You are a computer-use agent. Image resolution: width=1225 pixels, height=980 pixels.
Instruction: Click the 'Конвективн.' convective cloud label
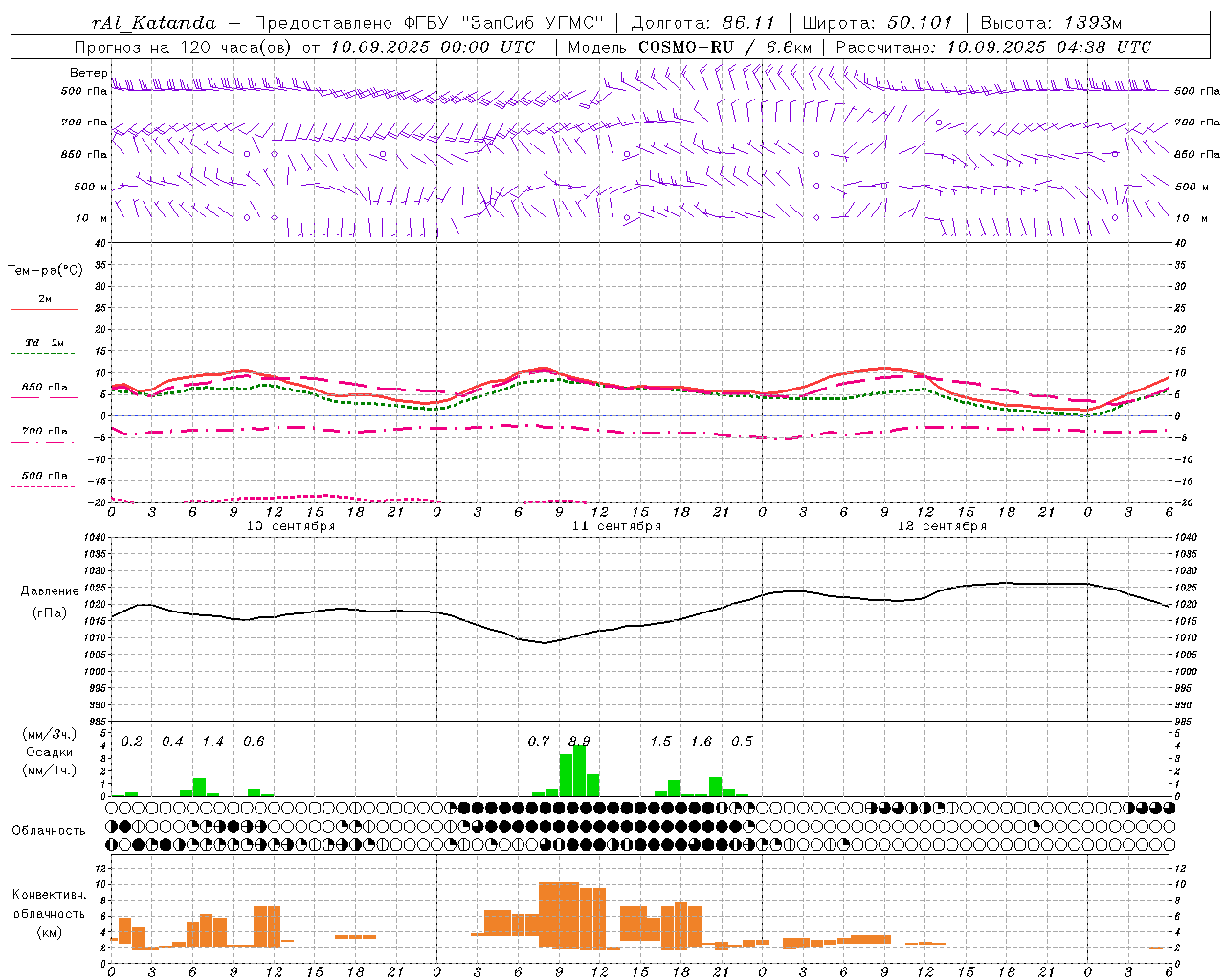point(49,895)
